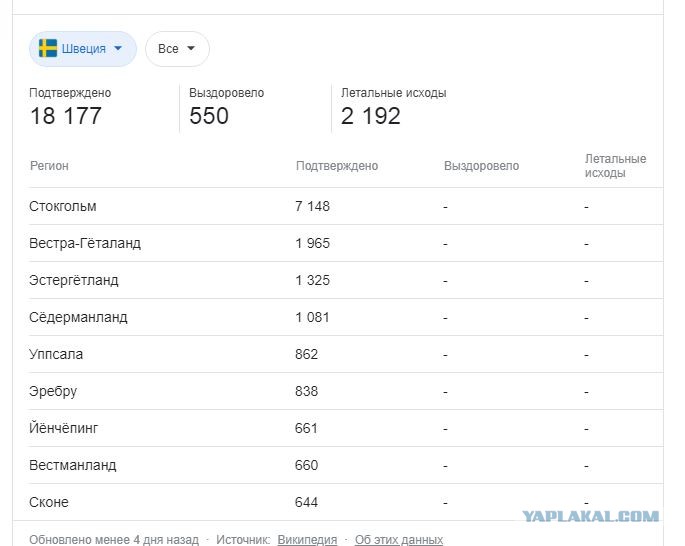Click the top Летальные исходы summary label
Viewport: 685px width, 546px height.
tap(394, 93)
